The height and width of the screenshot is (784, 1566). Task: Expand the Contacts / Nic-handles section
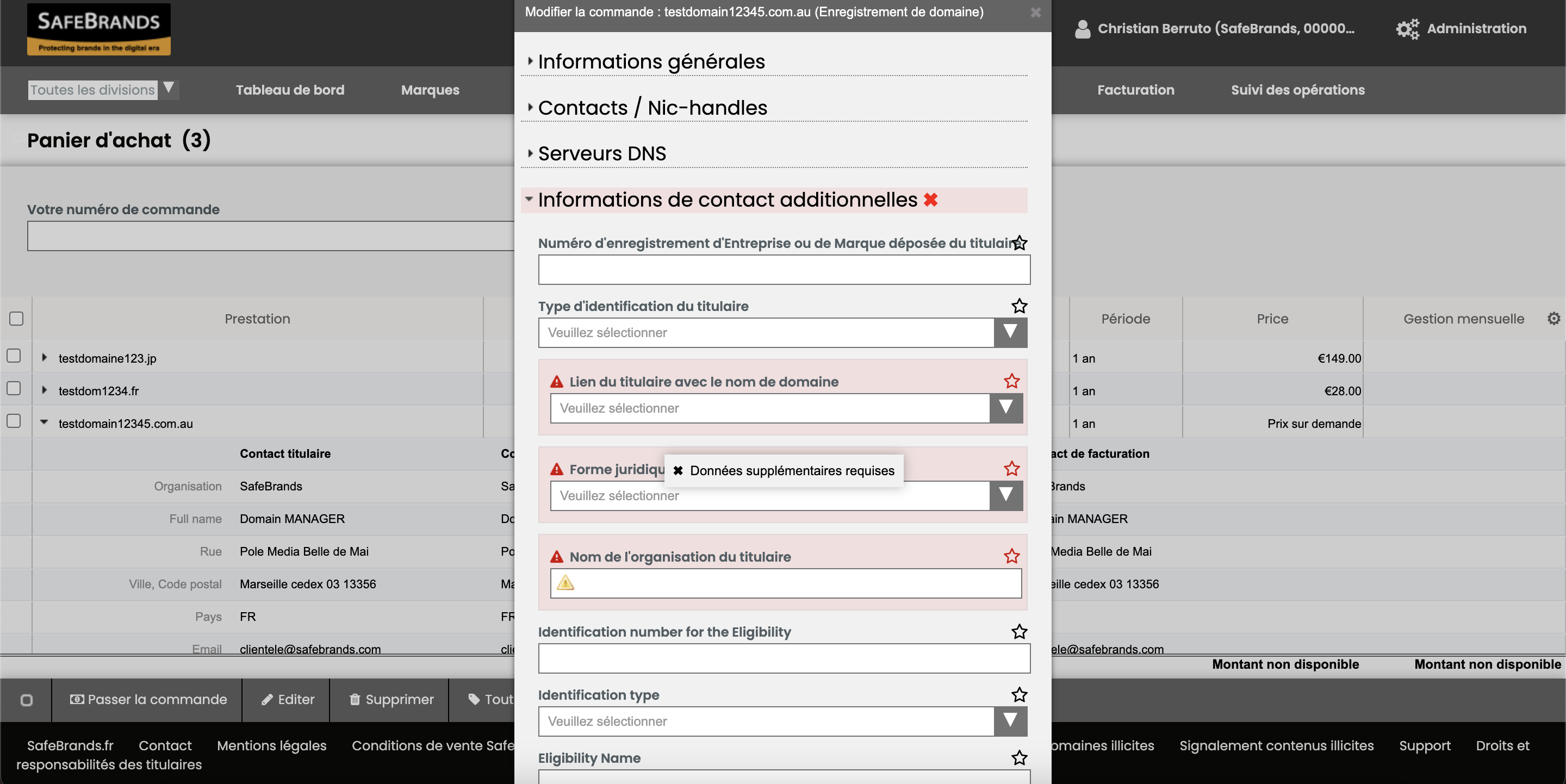click(x=653, y=107)
